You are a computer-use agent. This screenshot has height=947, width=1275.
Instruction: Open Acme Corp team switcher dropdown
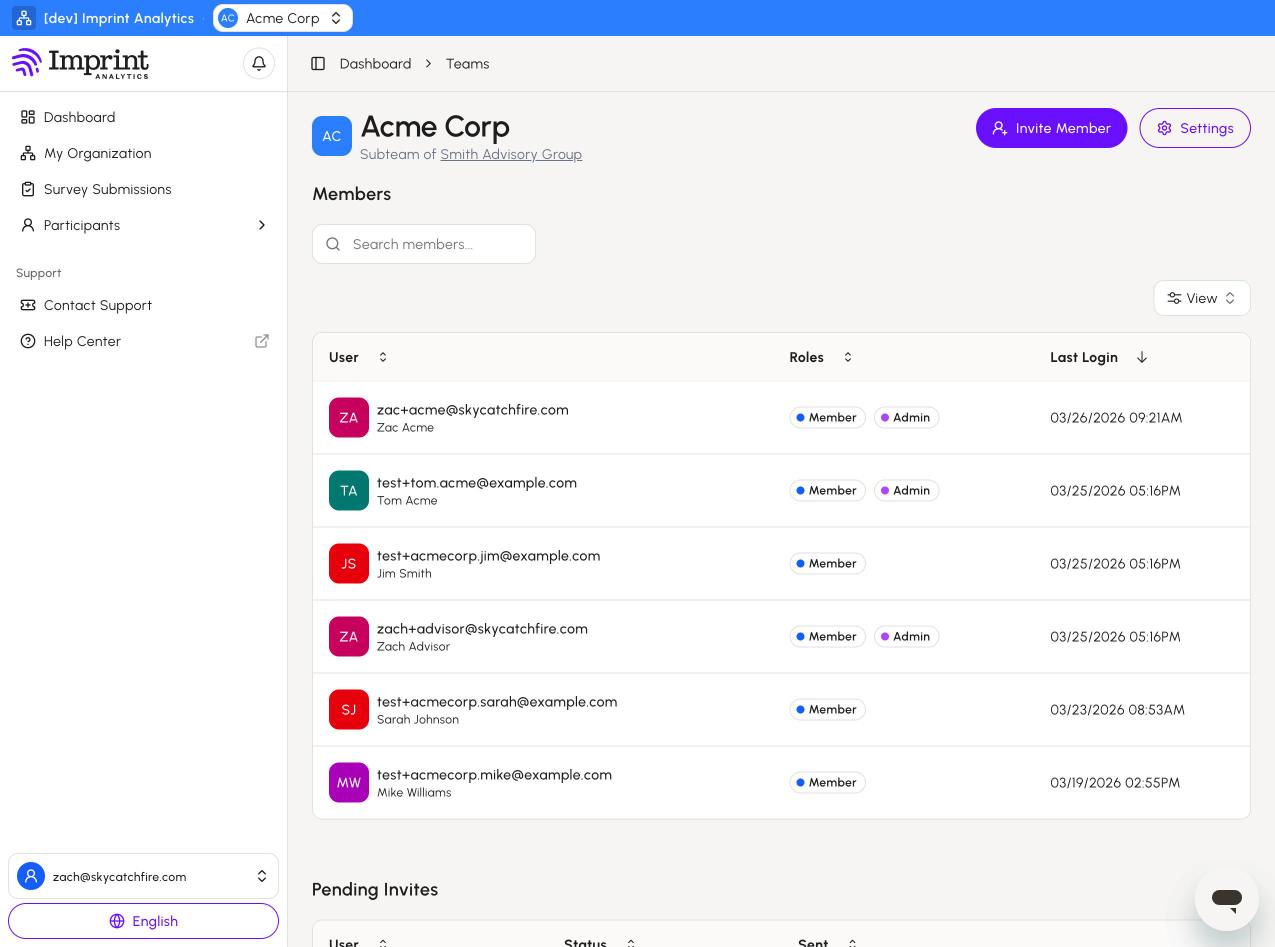point(283,18)
